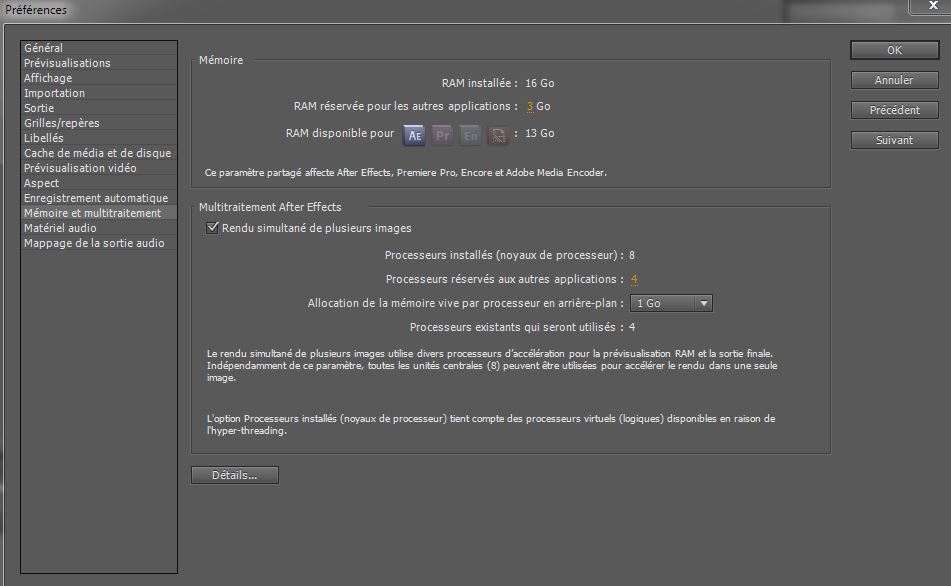Viewport: 951px width, 586px height.
Task: Select Mémoire et multitraitement category
Action: (99, 213)
